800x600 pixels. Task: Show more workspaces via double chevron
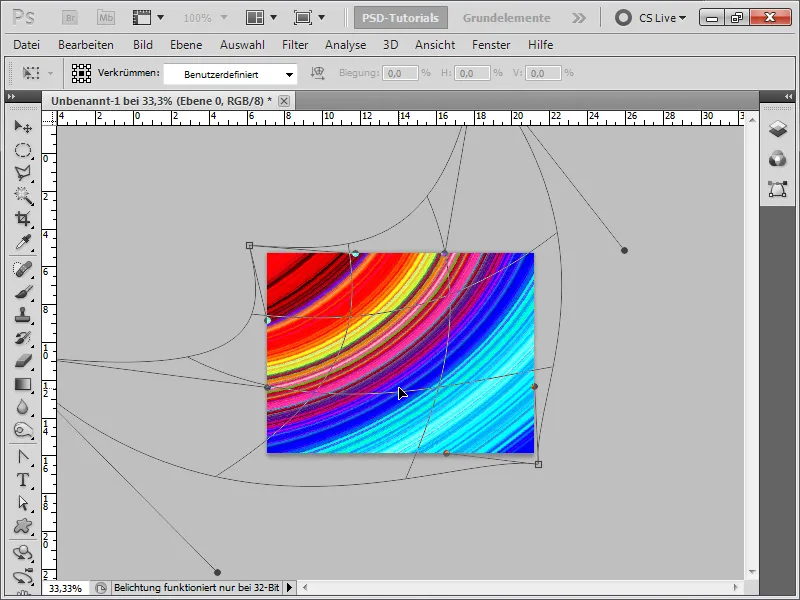click(x=579, y=18)
